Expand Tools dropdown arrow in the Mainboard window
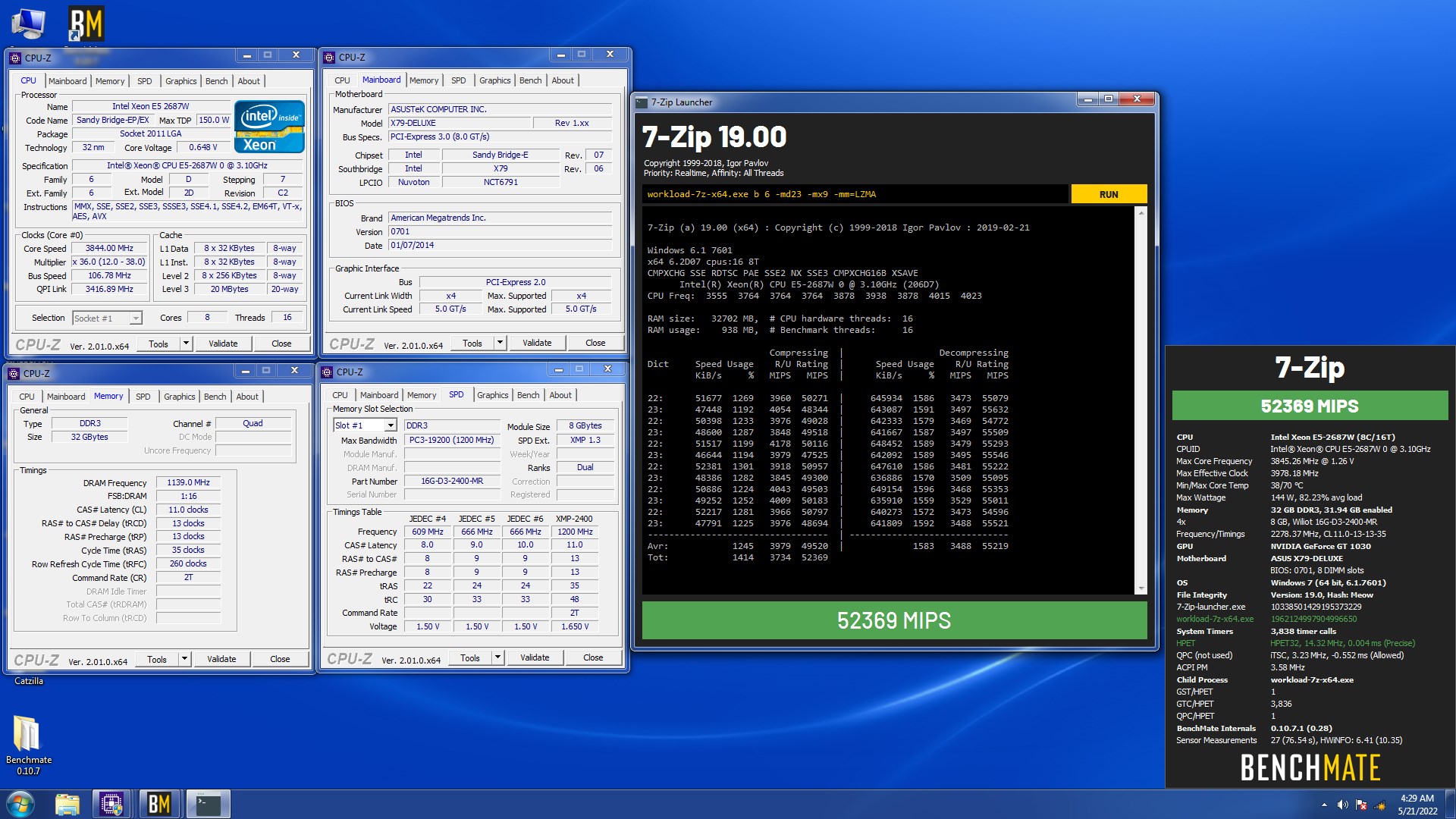The width and height of the screenshot is (1456, 819). pyautogui.click(x=500, y=343)
